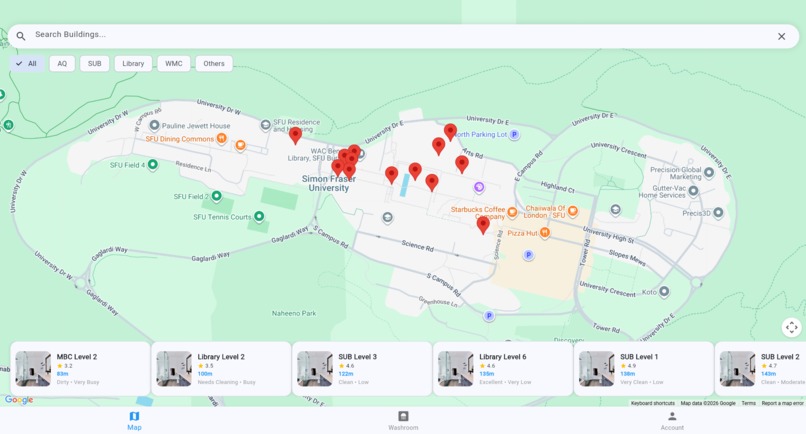Open the MBC Level 2 washroom card
This screenshot has height=434, width=806.
[80, 369]
